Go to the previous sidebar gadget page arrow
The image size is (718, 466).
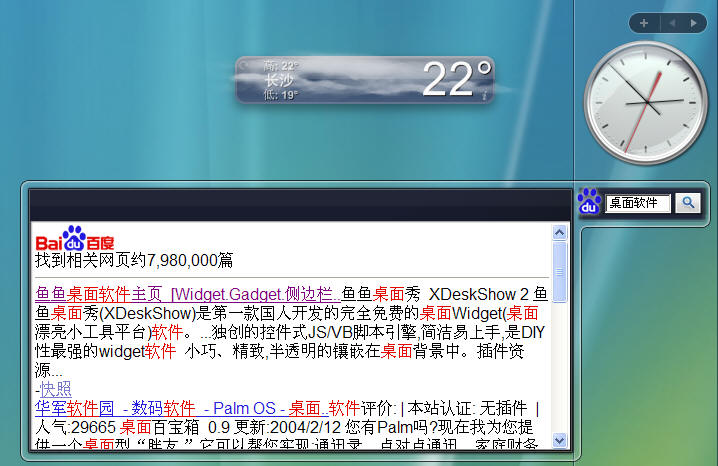(671, 22)
